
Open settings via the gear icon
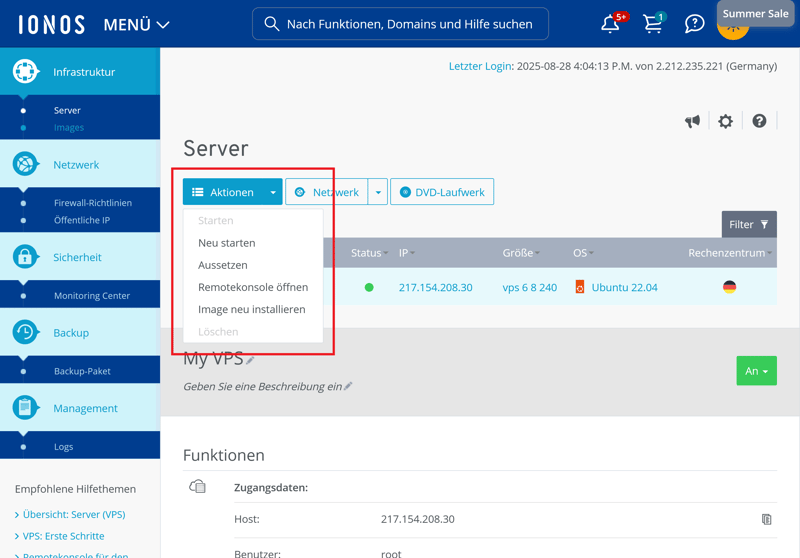[726, 121]
